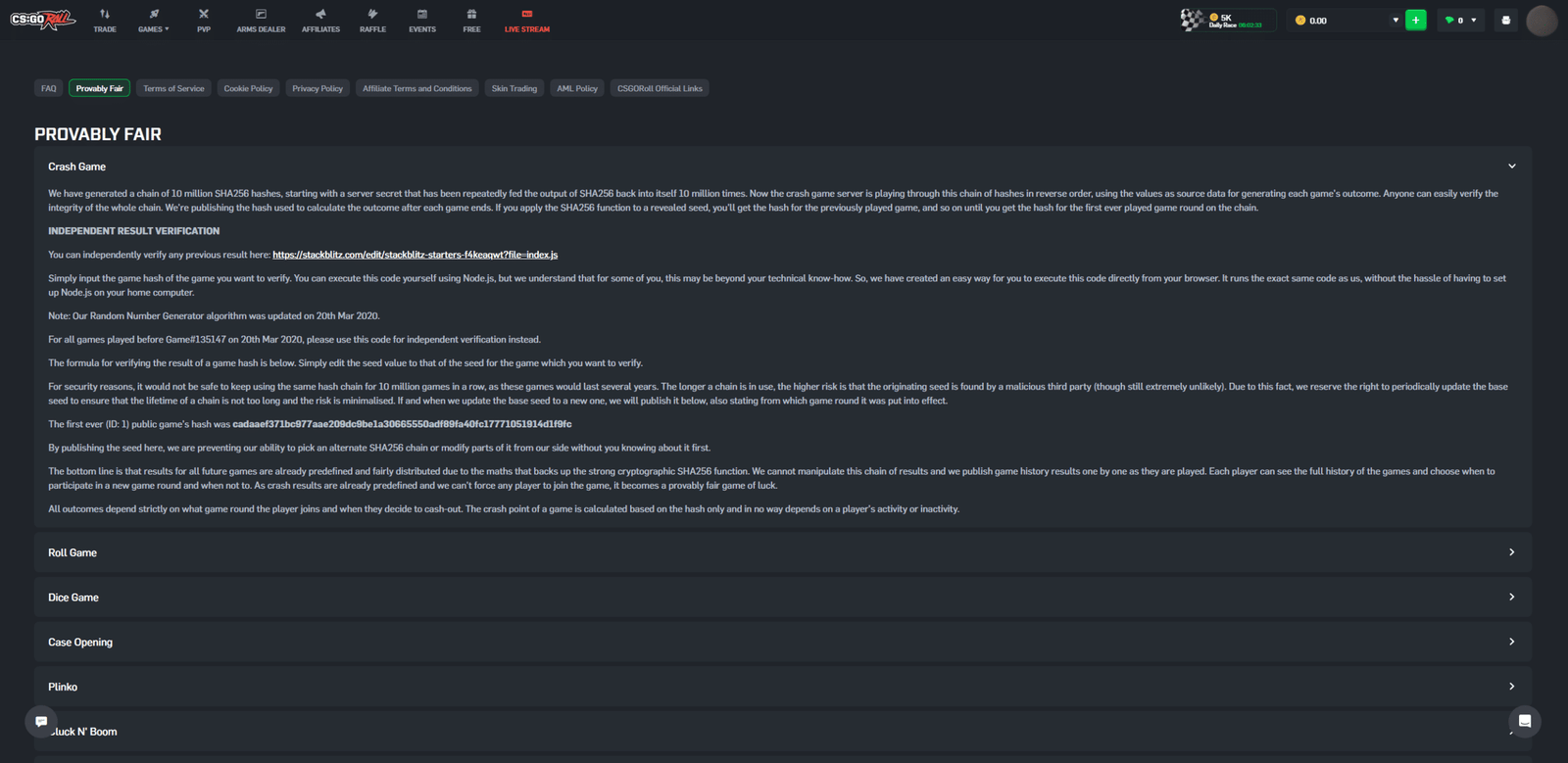
Task: Select the Events calendar icon
Action: pyautogui.click(x=421, y=15)
